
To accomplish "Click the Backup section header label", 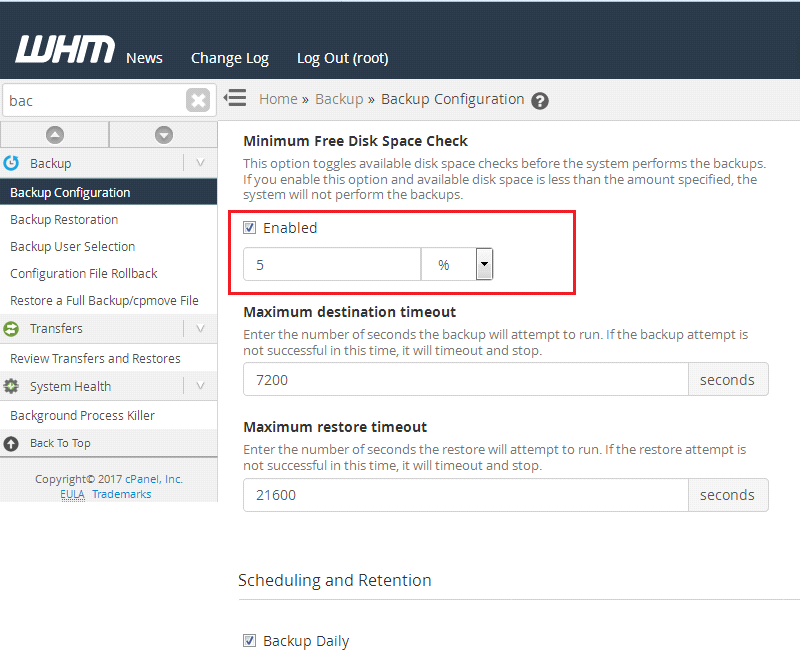I will (51, 164).
